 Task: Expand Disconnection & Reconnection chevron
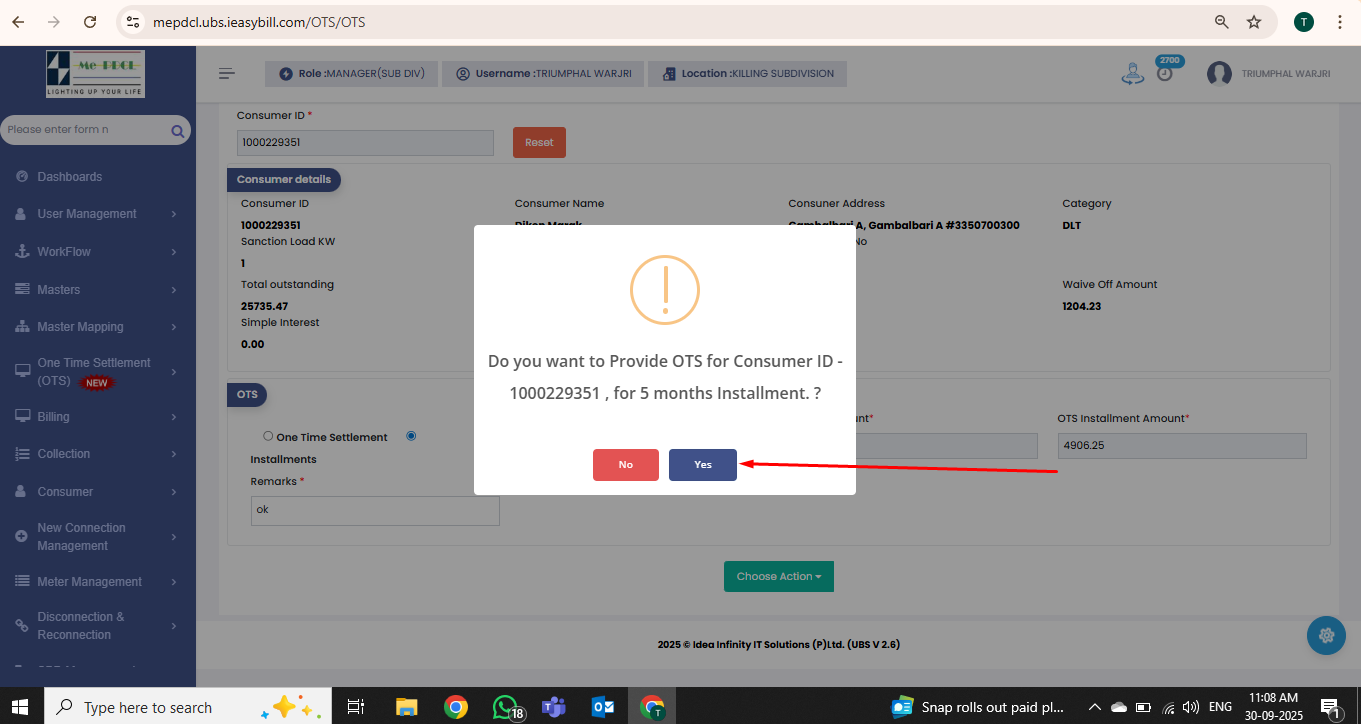pyautogui.click(x=174, y=626)
